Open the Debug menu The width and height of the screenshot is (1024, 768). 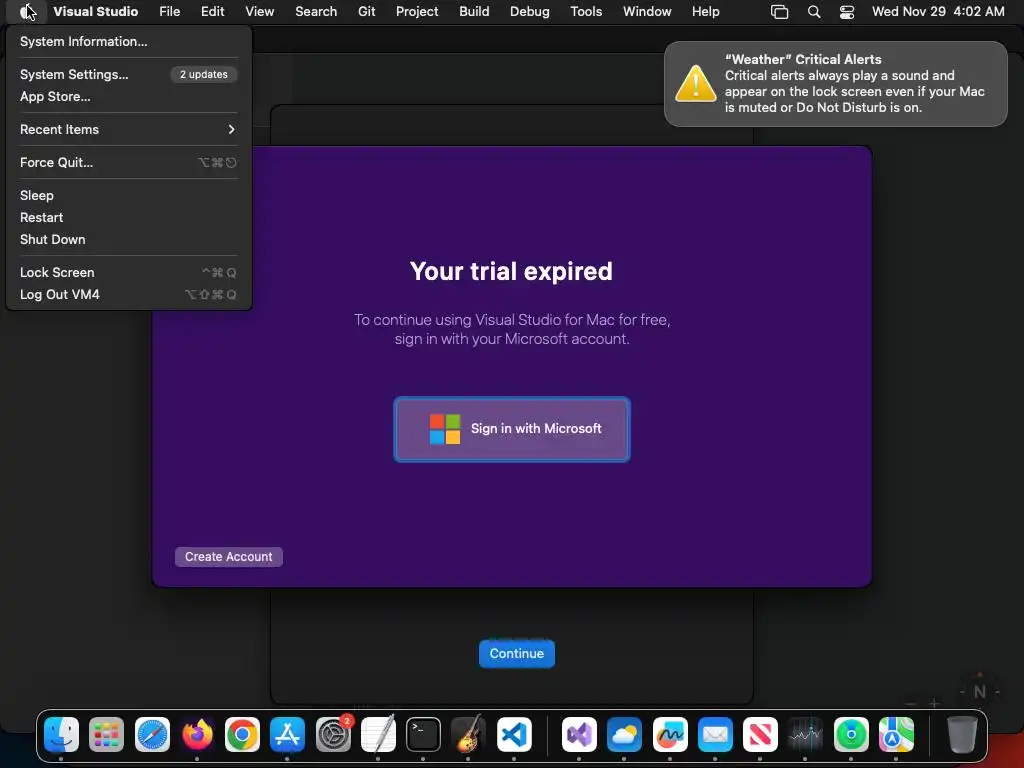[530, 11]
